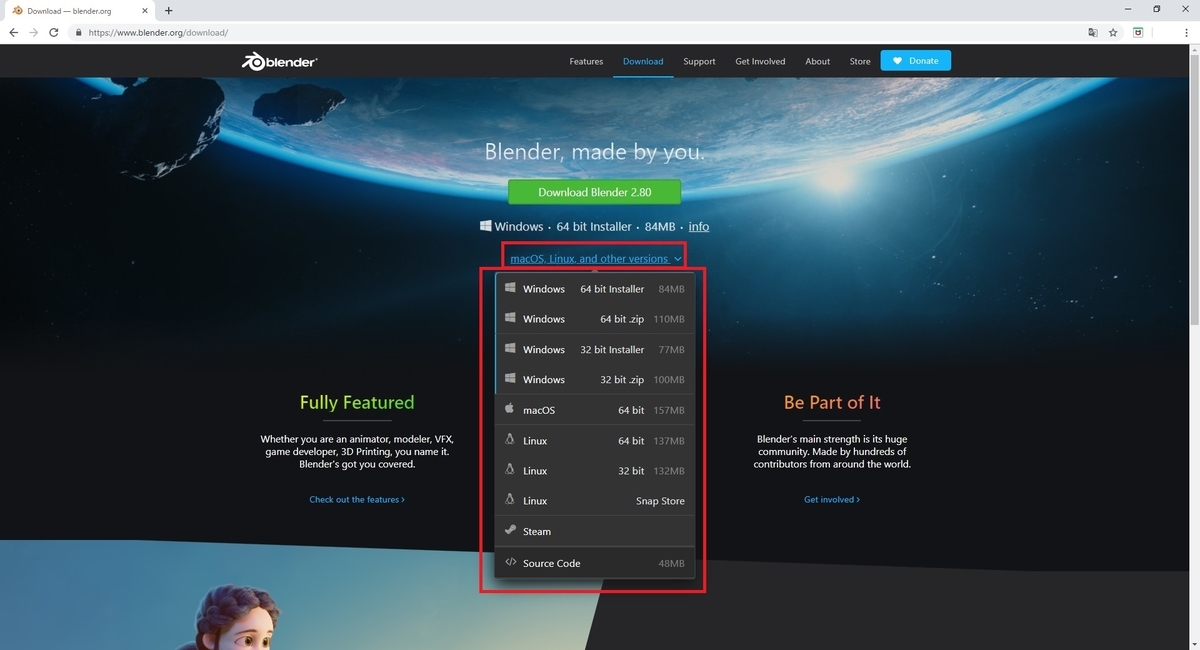The height and width of the screenshot is (650, 1200).
Task: Click the Blender, made by you. headline
Action: [x=595, y=153]
